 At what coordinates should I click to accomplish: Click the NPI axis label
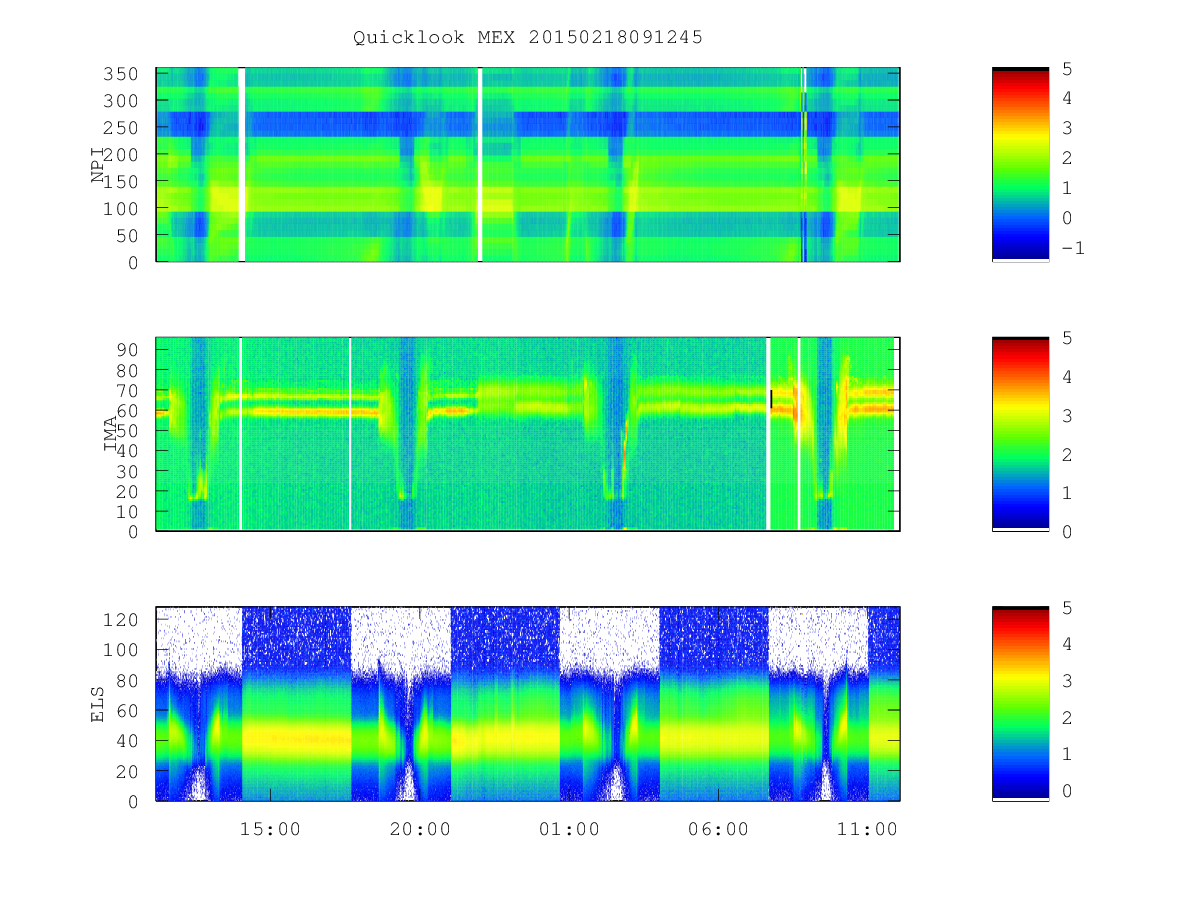pyautogui.click(x=98, y=165)
